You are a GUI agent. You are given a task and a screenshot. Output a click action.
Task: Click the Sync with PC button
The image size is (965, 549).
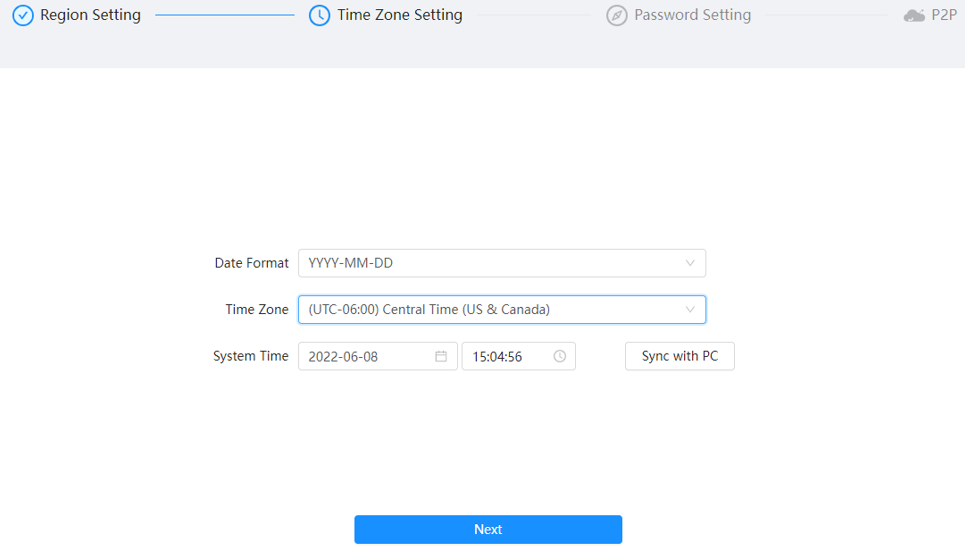click(679, 356)
